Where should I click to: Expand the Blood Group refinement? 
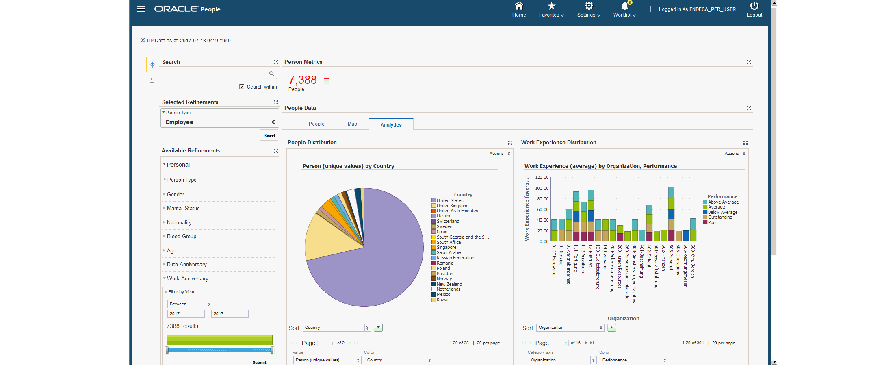click(180, 236)
